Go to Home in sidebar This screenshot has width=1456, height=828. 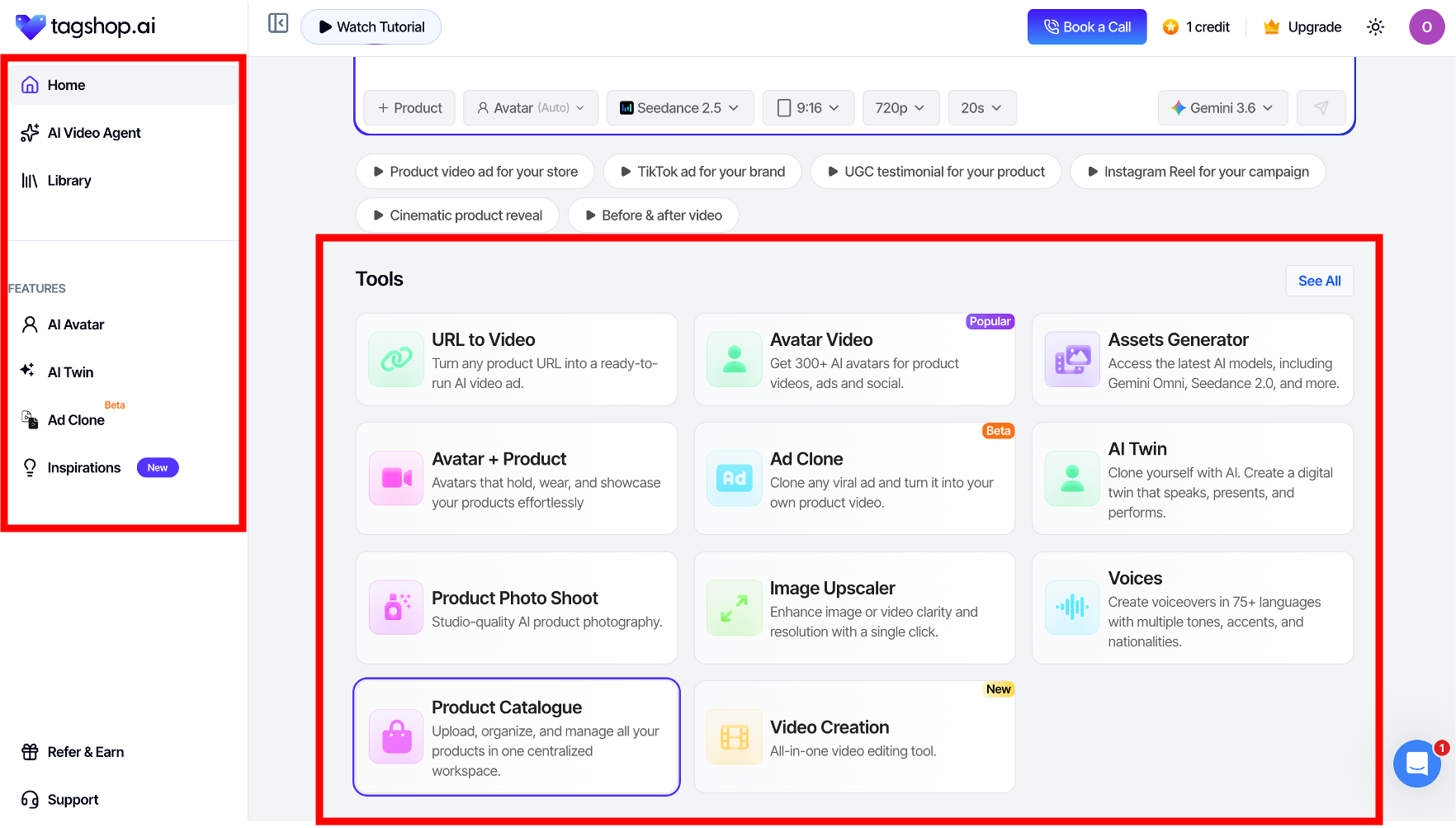click(124, 85)
